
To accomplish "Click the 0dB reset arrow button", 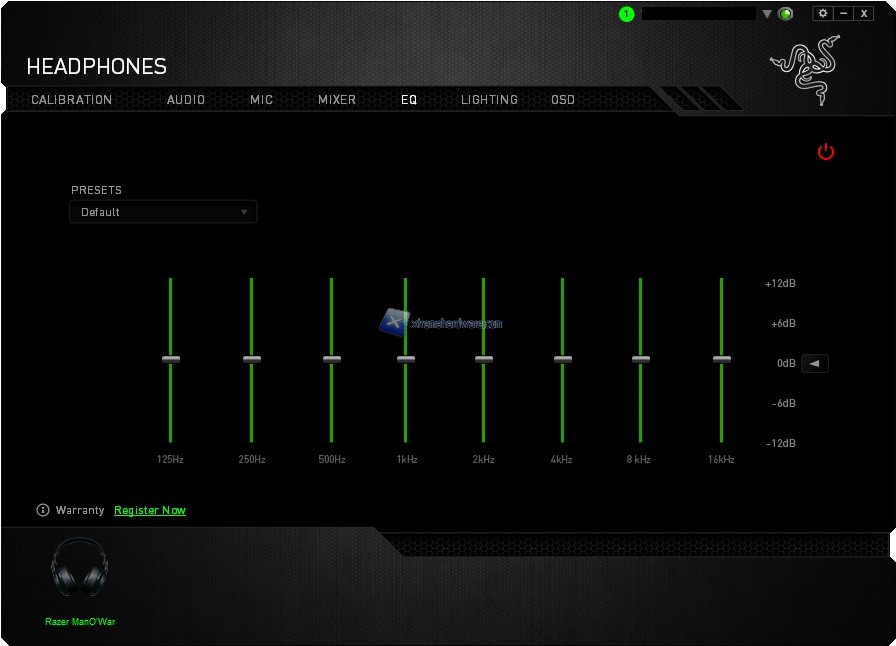I will 814,363.
